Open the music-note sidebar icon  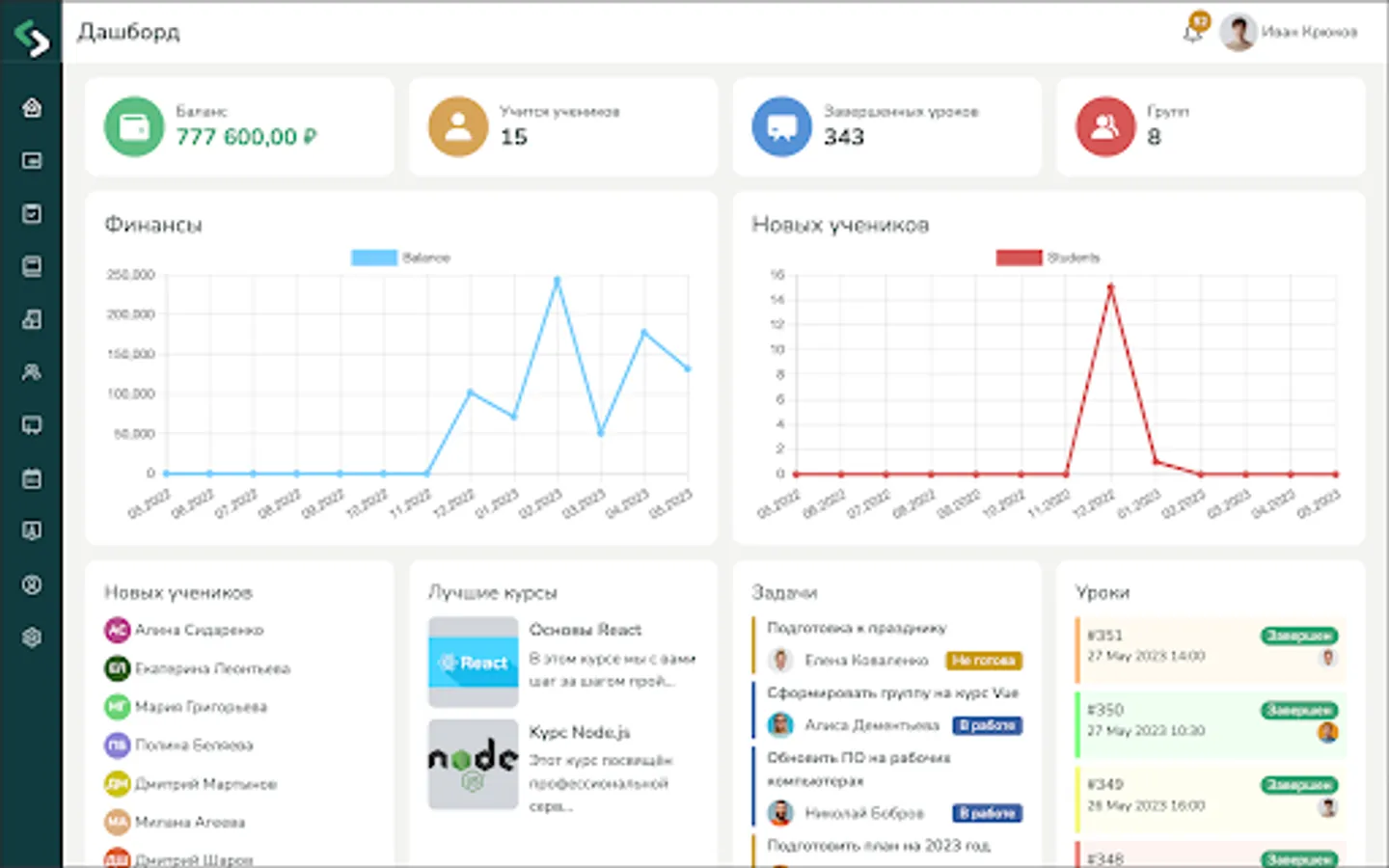[x=32, y=319]
